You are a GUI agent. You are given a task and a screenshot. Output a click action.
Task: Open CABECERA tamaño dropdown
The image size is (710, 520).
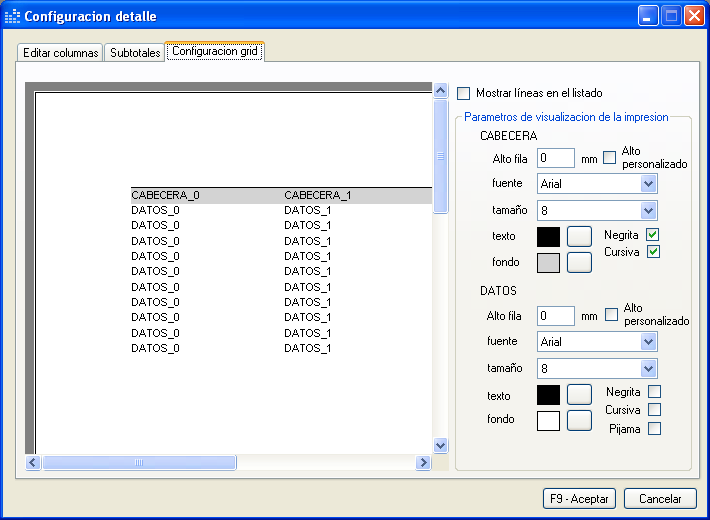[648, 211]
